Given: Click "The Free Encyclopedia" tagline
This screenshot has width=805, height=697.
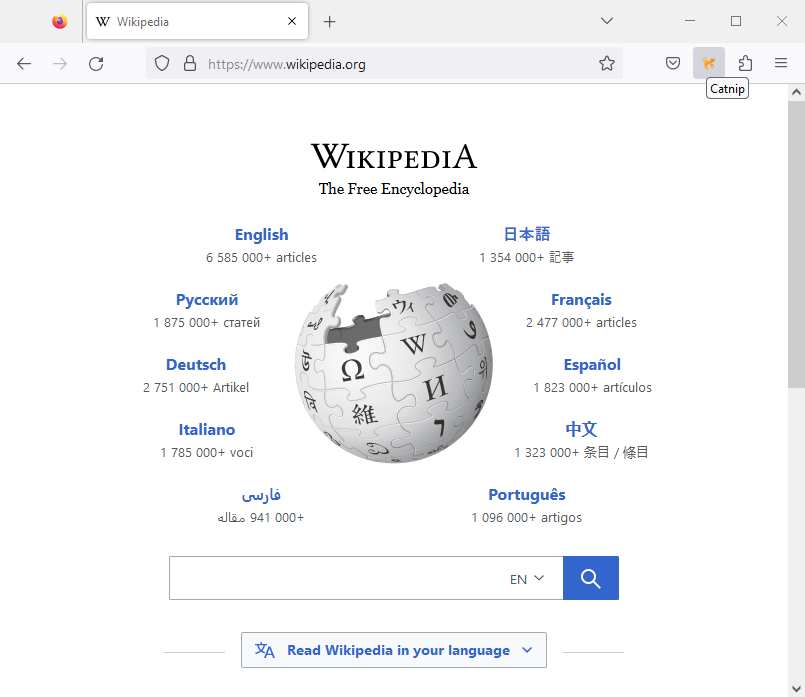Looking at the screenshot, I should [x=394, y=189].
